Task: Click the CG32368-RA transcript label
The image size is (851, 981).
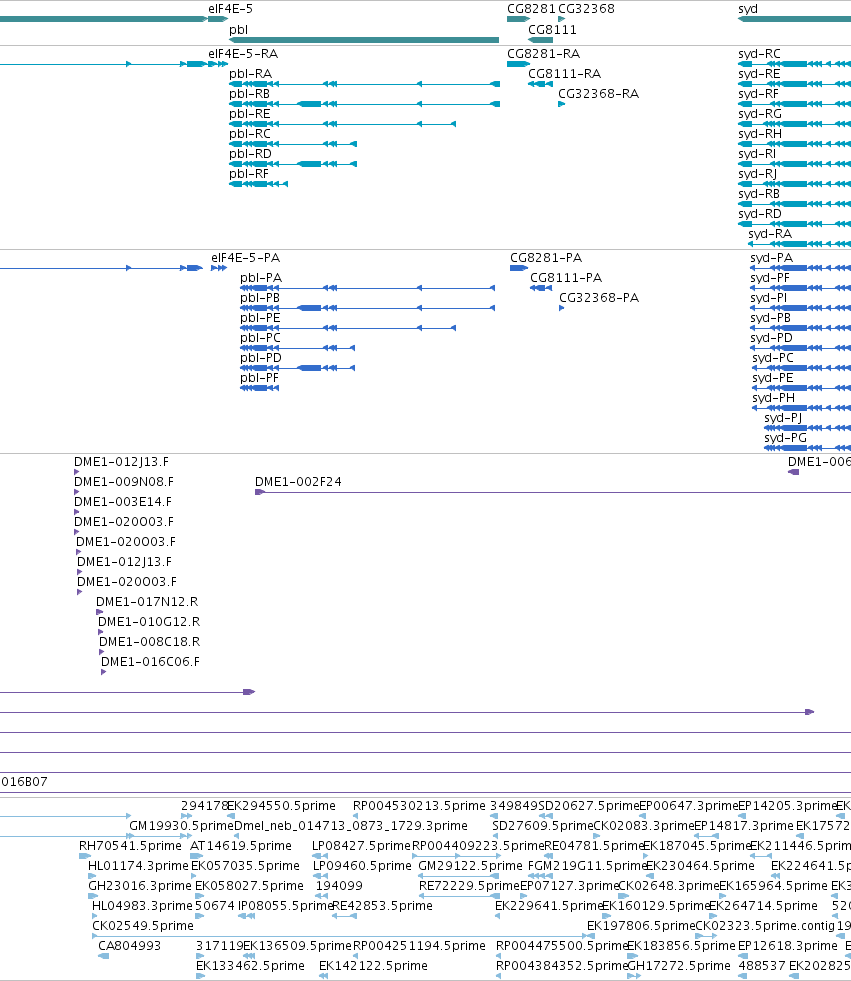Action: click(x=599, y=94)
